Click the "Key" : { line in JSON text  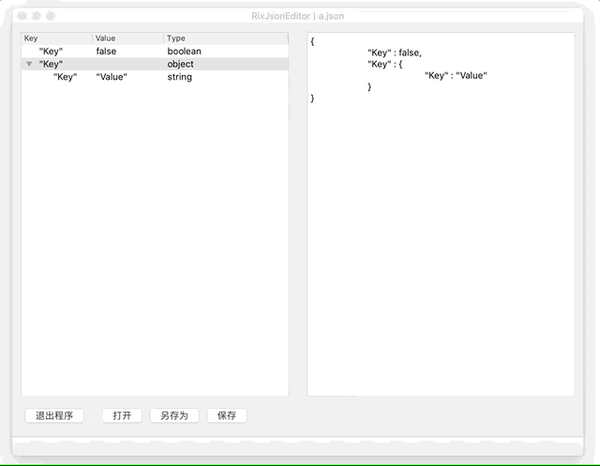tap(385, 64)
